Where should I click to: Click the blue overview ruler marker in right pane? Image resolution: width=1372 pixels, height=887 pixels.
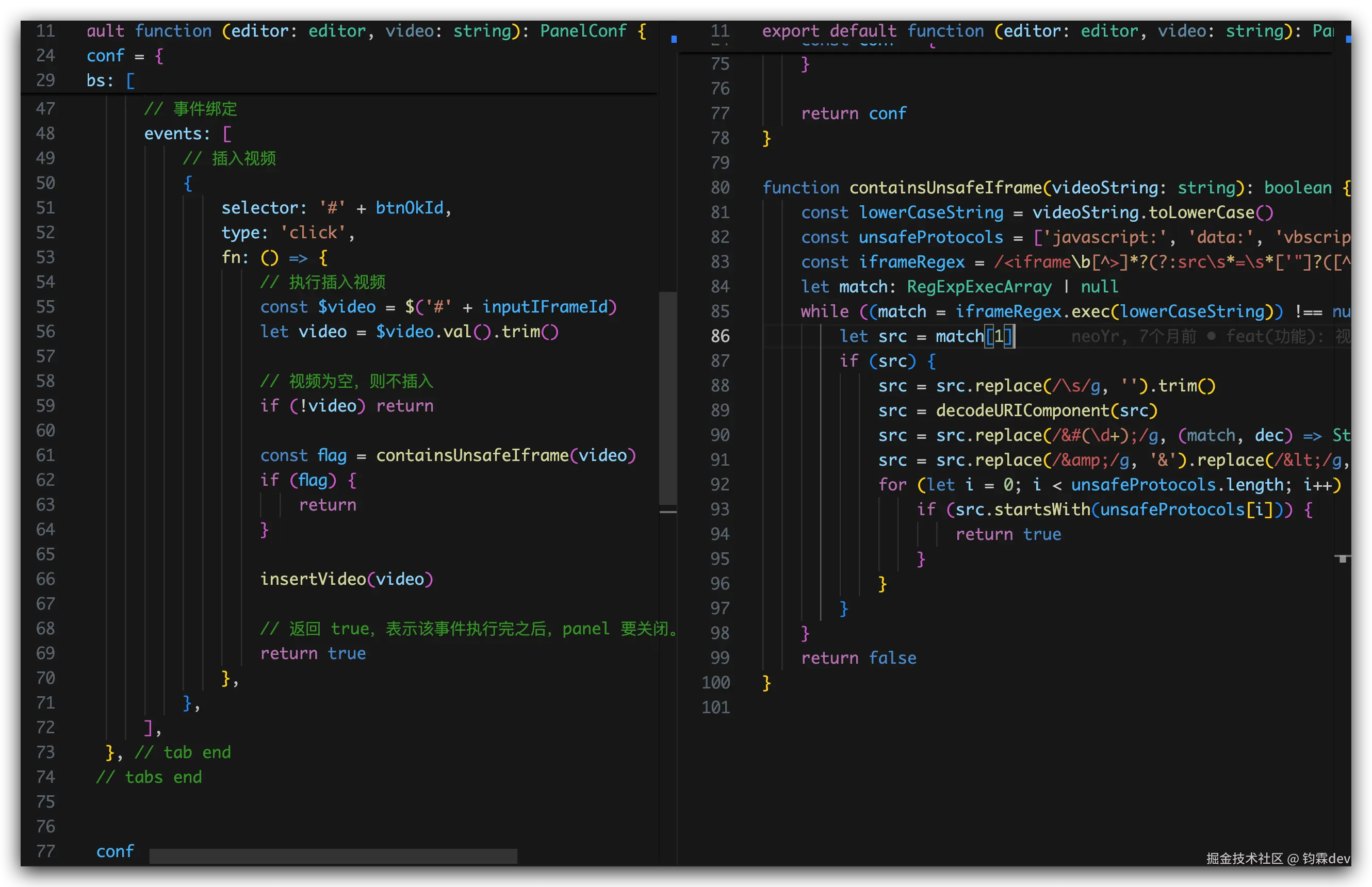(1348, 39)
